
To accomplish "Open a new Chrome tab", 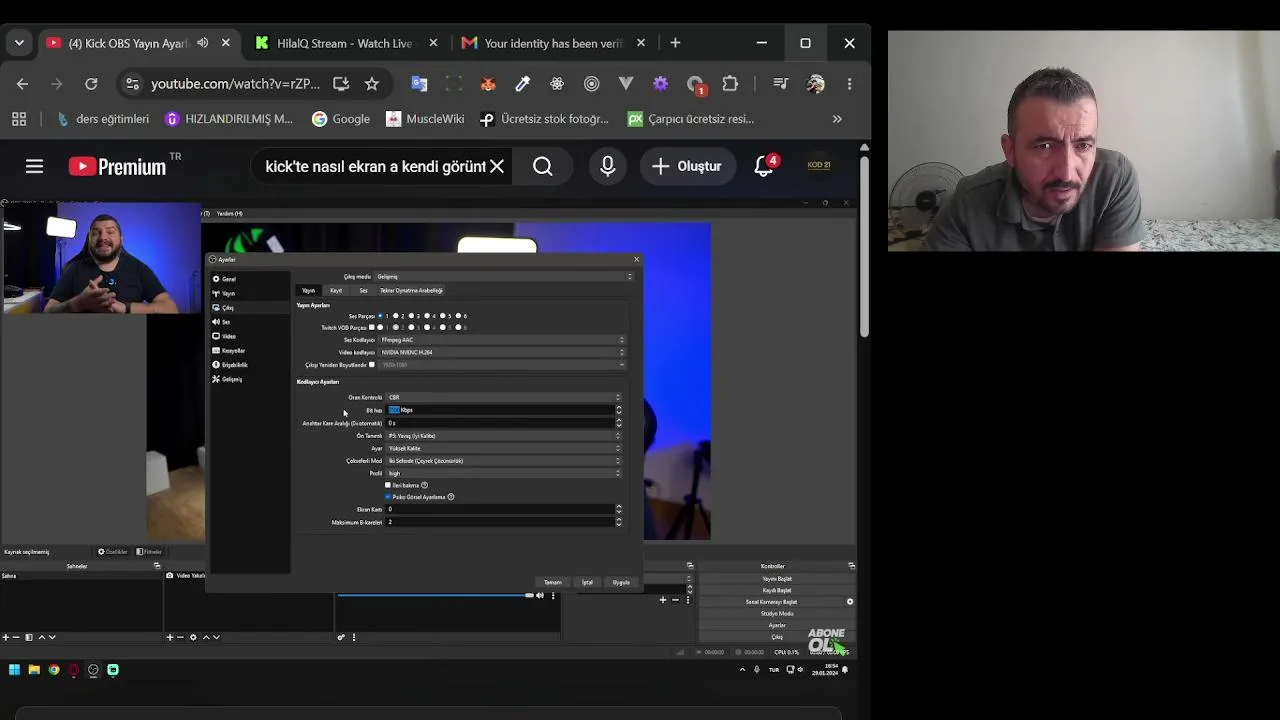I will pos(675,43).
